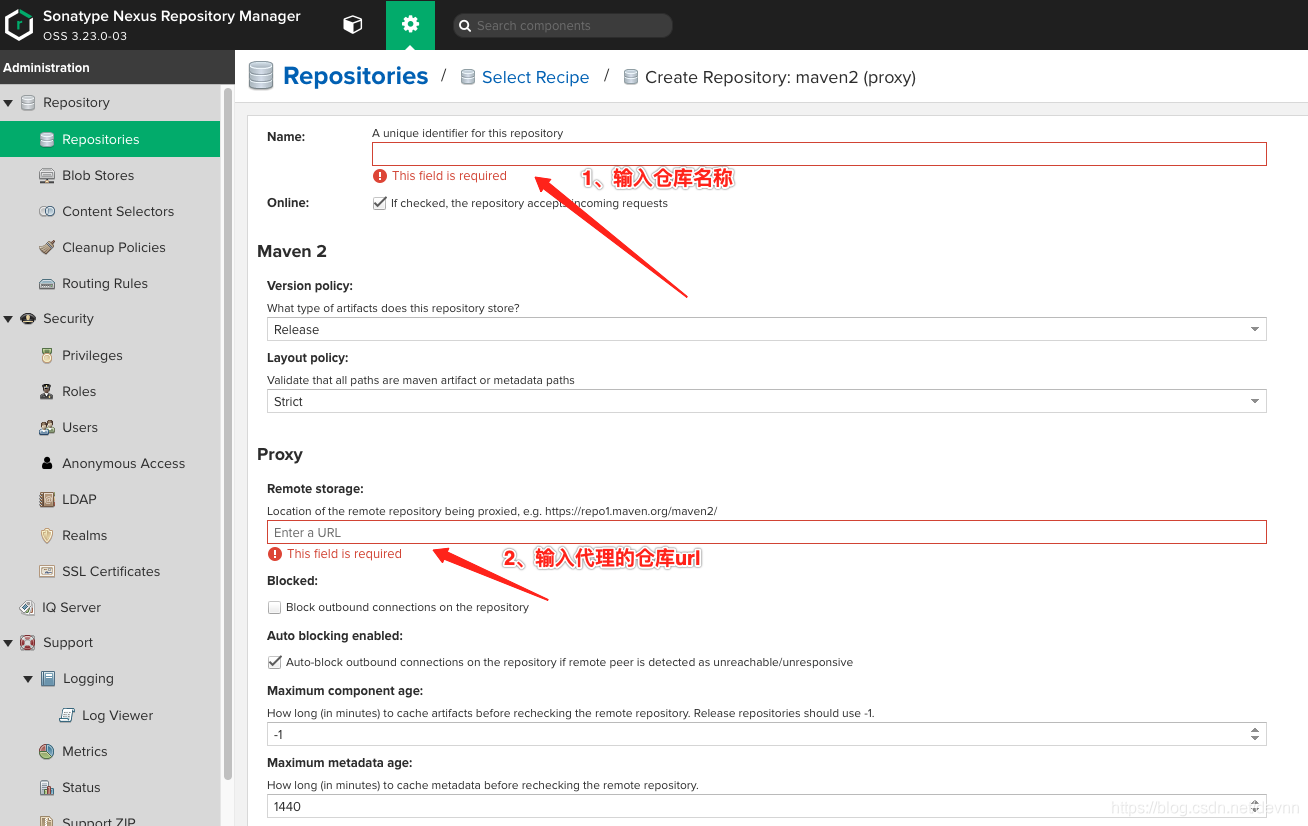Adjust Maximum component age stepper arrows
Image resolution: width=1308 pixels, height=826 pixels.
[1255, 734]
